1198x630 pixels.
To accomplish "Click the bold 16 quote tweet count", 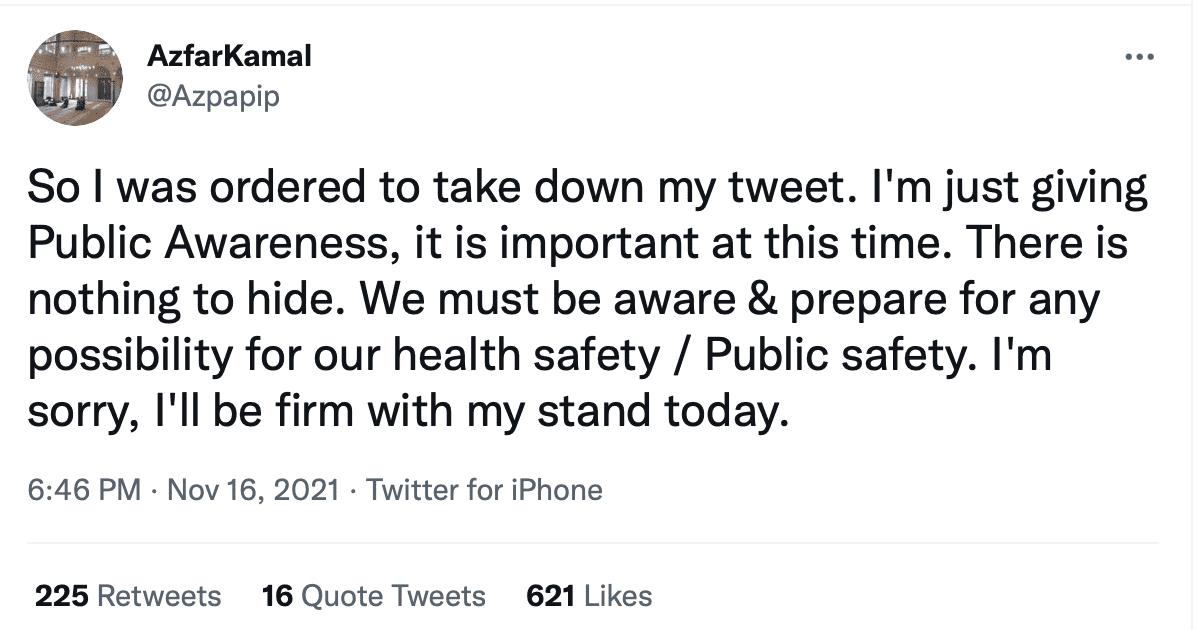I will point(279,595).
